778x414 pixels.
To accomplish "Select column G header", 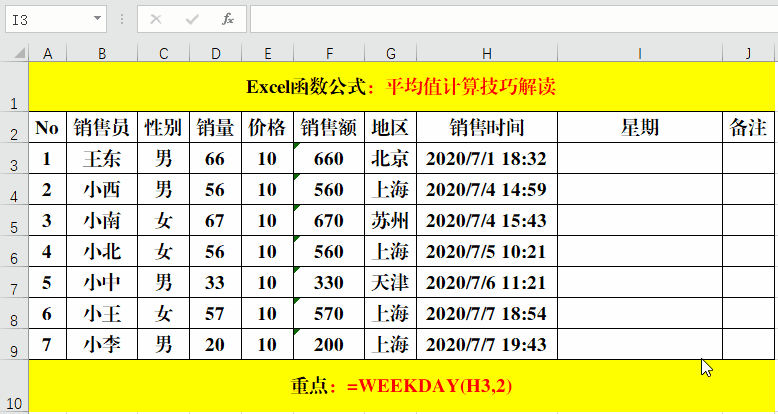I will click(390, 54).
